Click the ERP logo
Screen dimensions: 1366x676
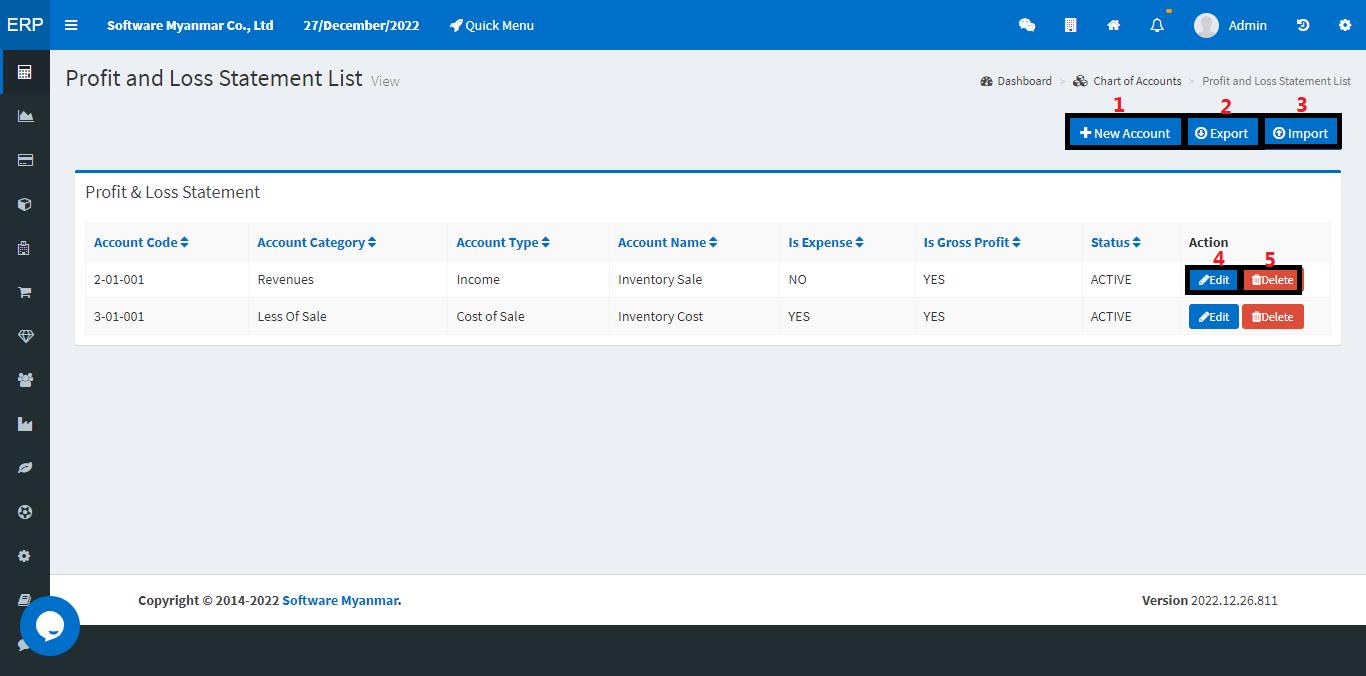[25, 25]
